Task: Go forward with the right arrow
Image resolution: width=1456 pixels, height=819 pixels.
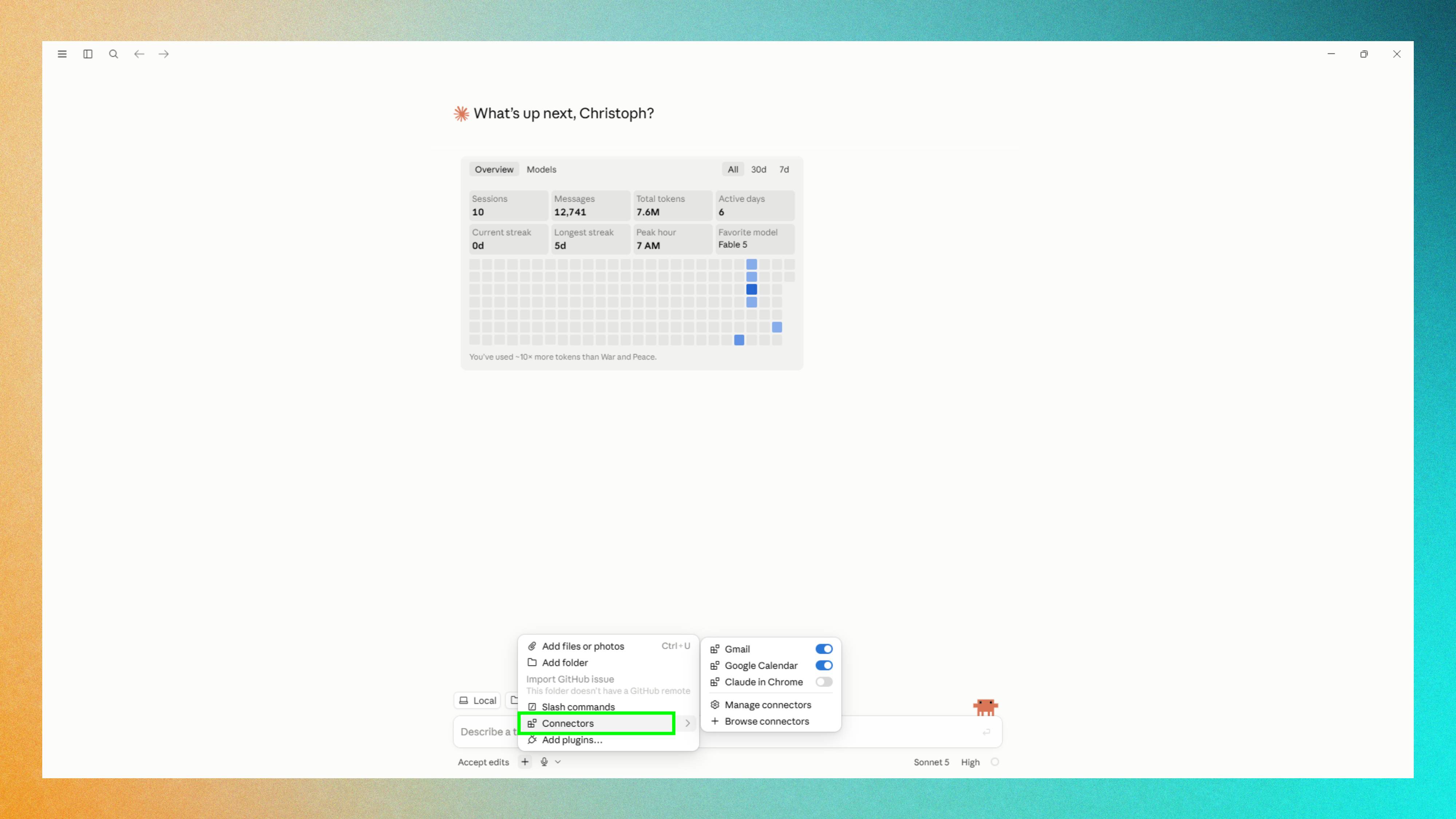Action: 164,54
